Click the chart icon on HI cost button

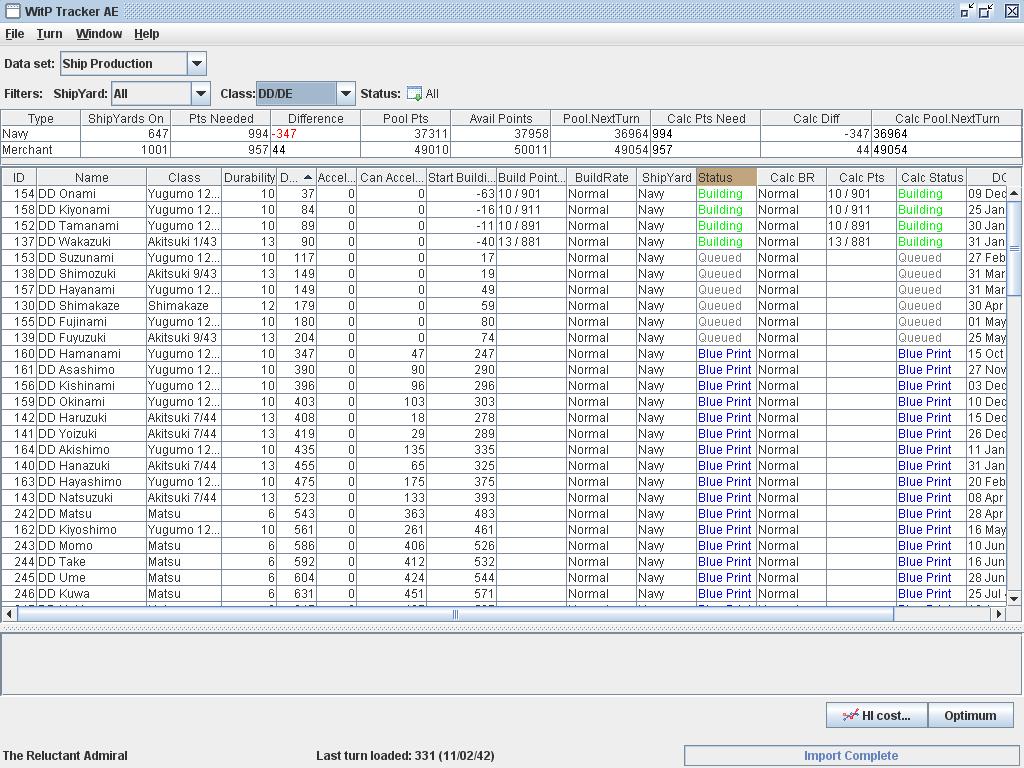(850, 715)
